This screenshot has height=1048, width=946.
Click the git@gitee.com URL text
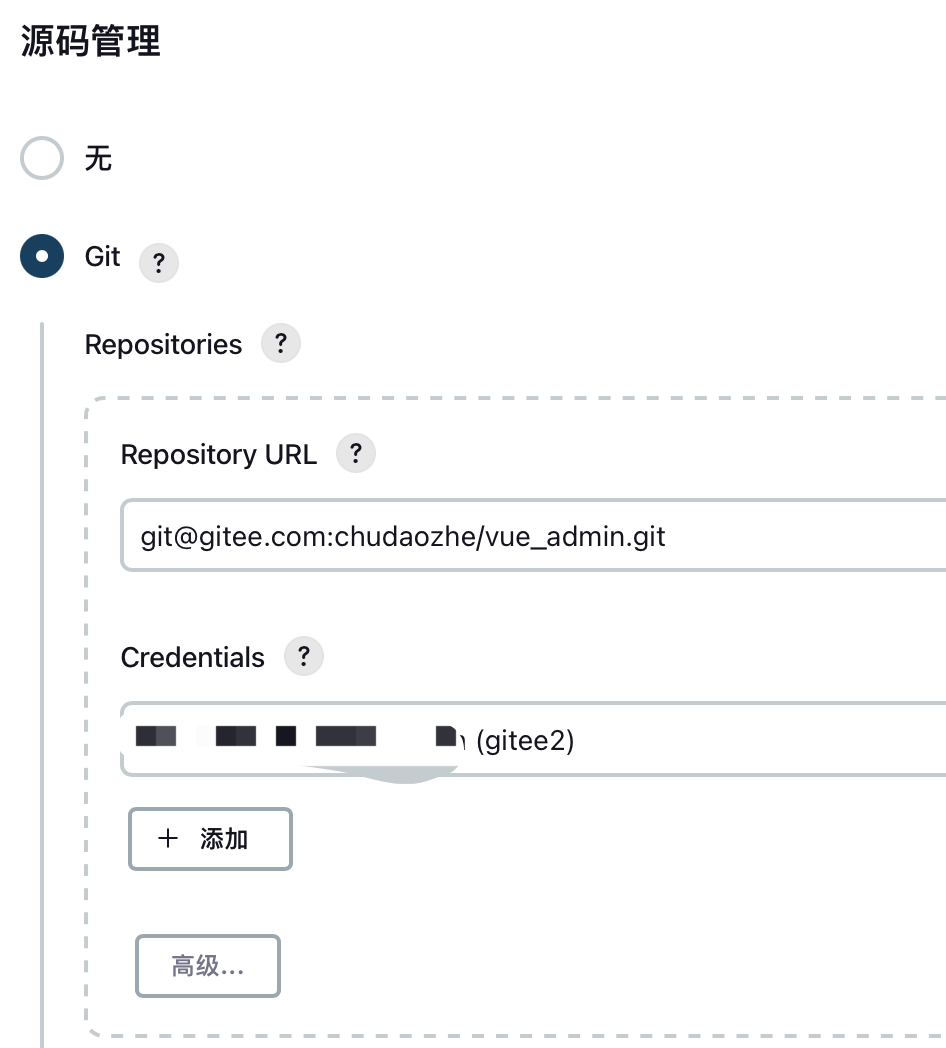point(402,537)
